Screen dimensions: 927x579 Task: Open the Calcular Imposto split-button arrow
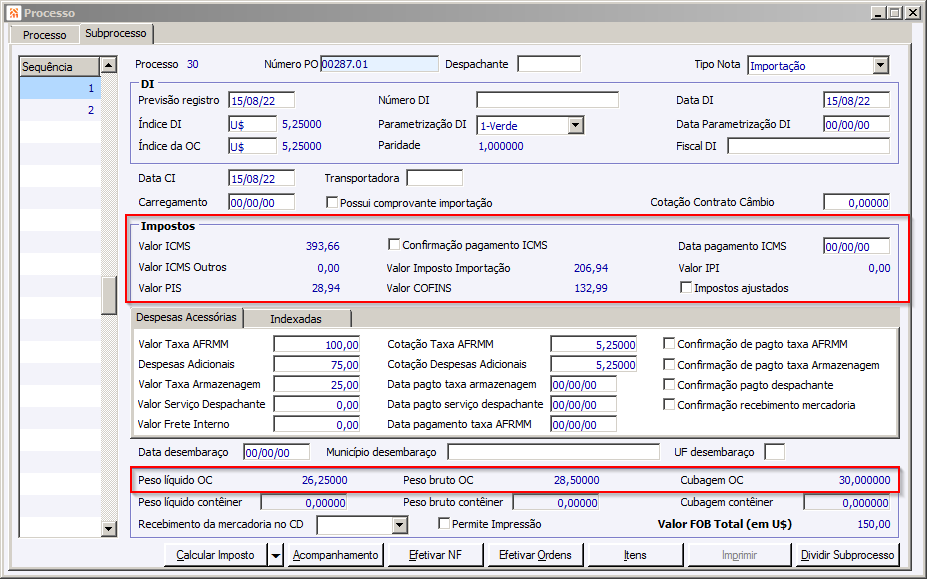[x=276, y=555]
